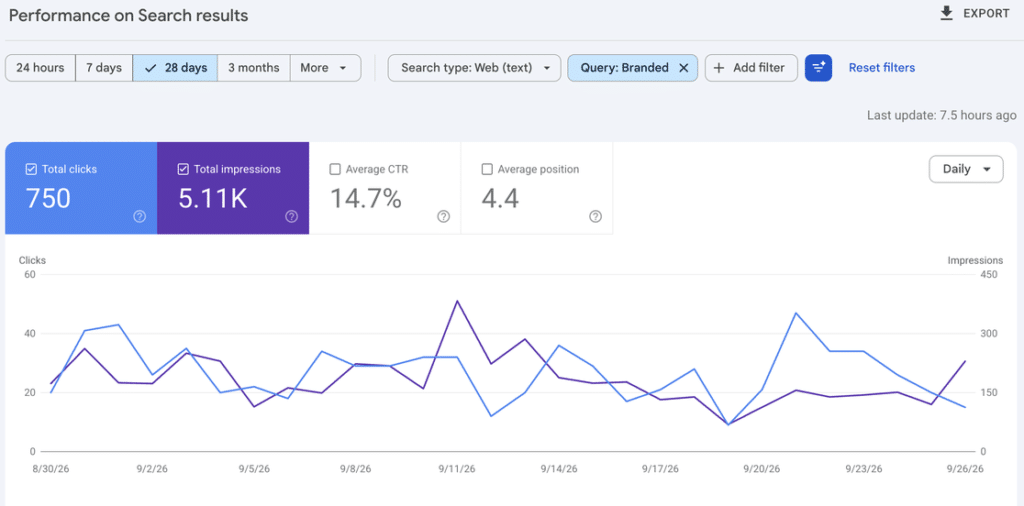
Task: Click the Add filter button
Action: click(751, 68)
